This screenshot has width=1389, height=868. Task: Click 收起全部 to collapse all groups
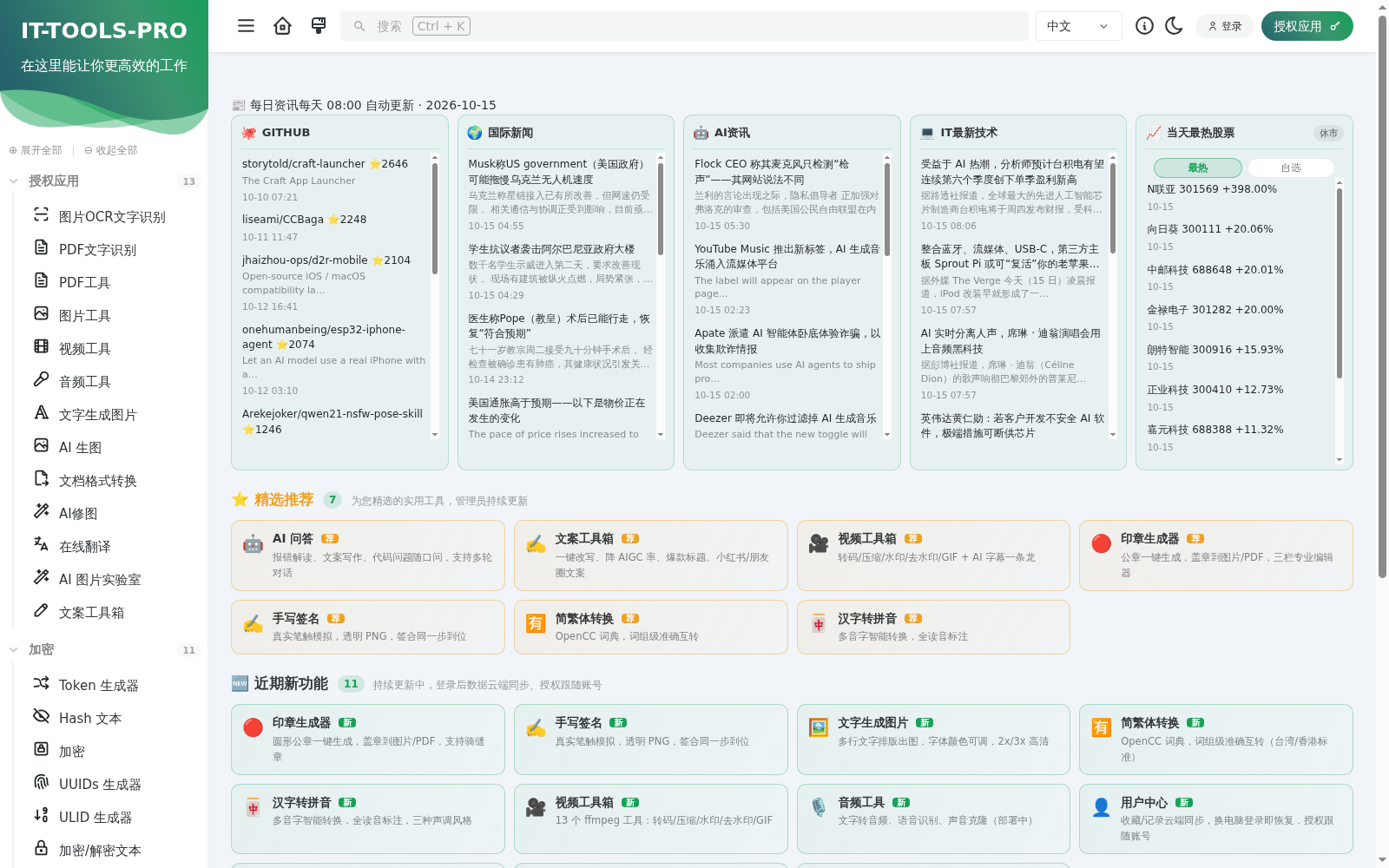[111, 150]
